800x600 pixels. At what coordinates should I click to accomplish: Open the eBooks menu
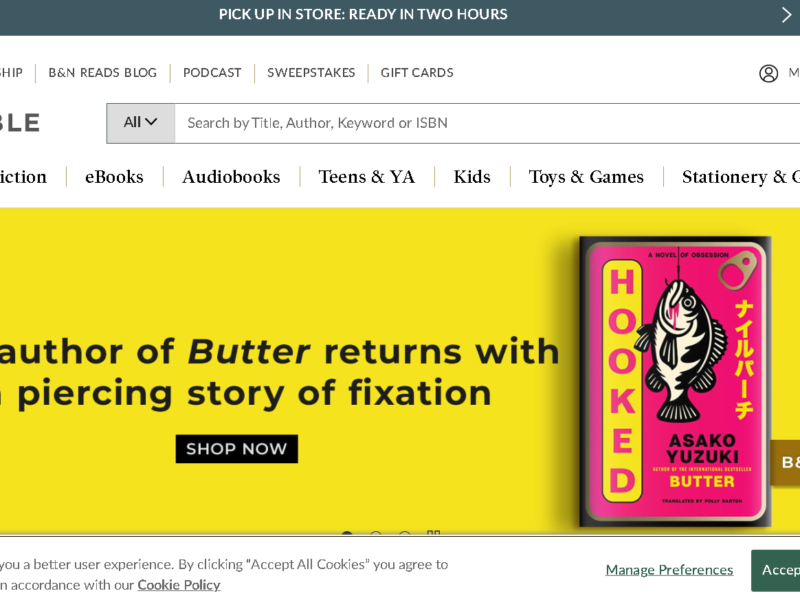click(114, 177)
